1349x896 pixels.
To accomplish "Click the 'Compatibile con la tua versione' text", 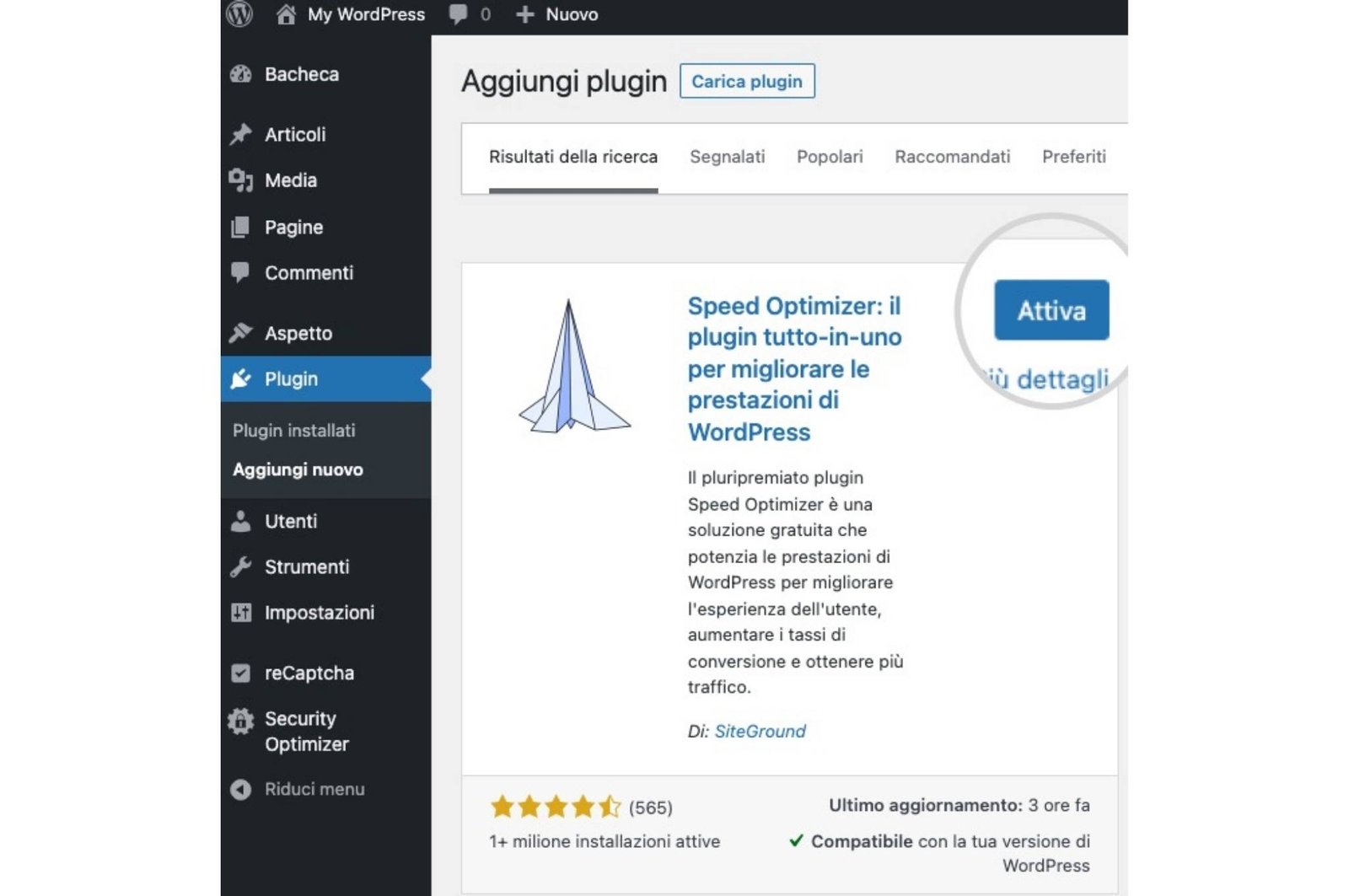I will coord(950,853).
